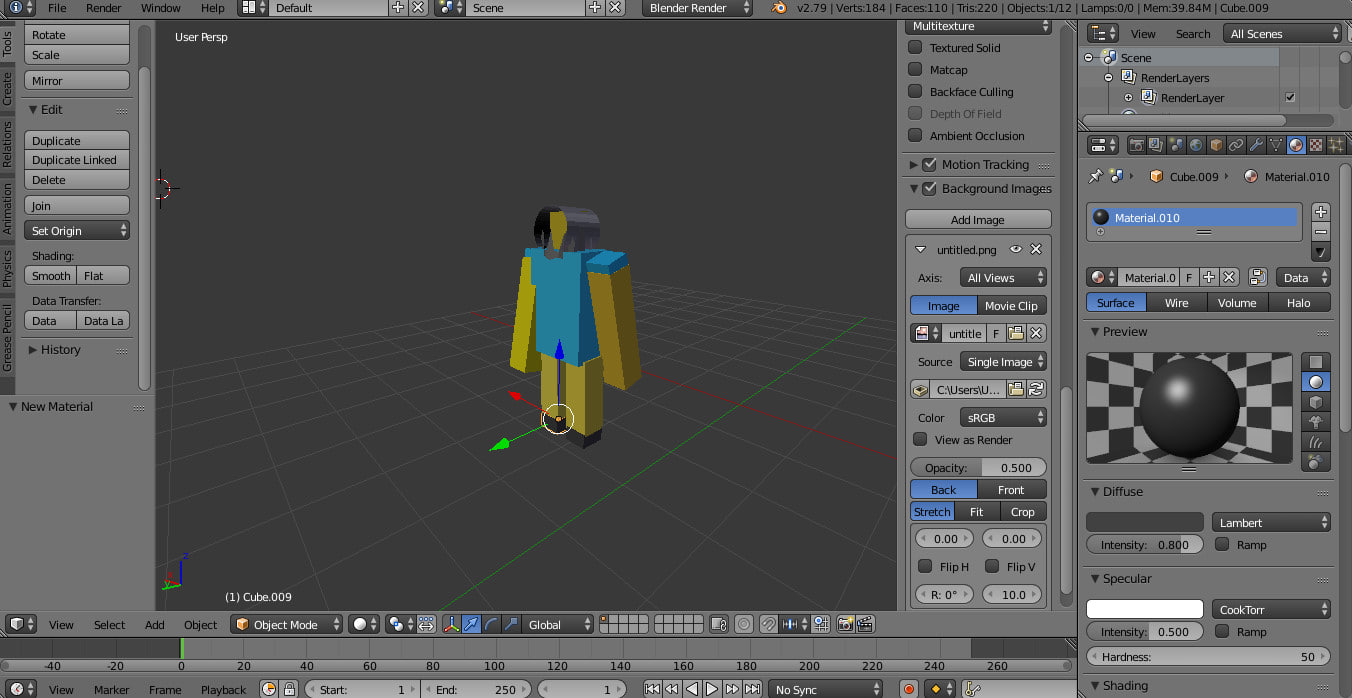Click the white Specular color swatch
This screenshot has width=1352, height=698.
coord(1144,609)
